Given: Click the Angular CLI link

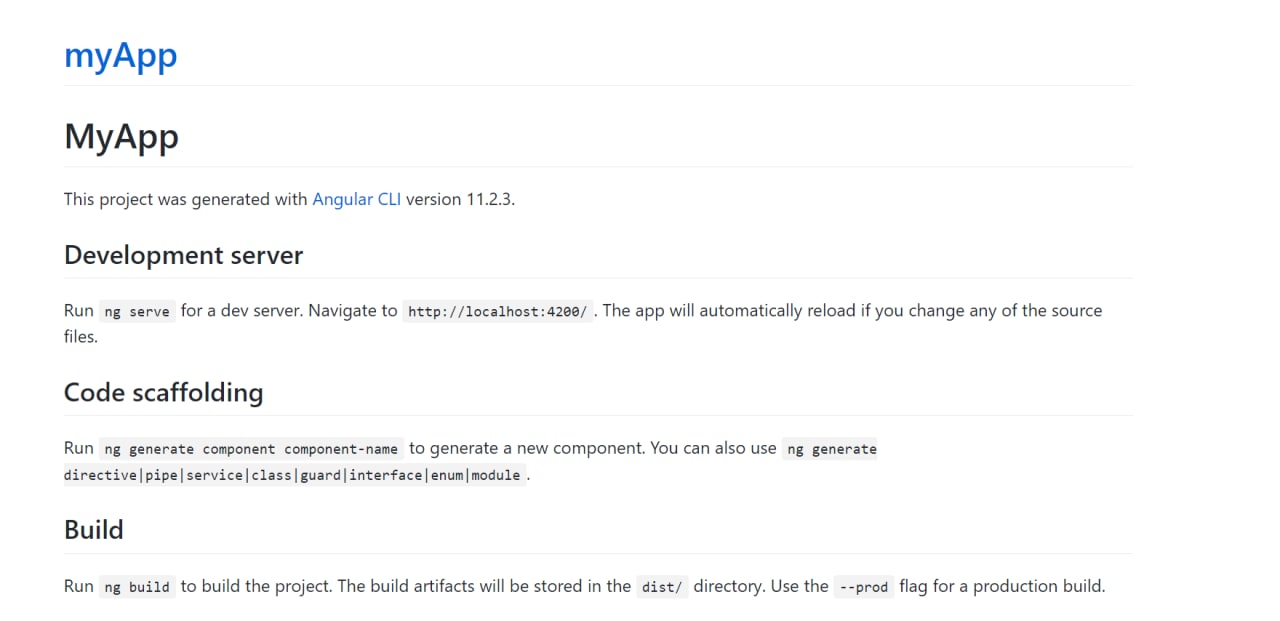Looking at the screenshot, I should tap(357, 199).
